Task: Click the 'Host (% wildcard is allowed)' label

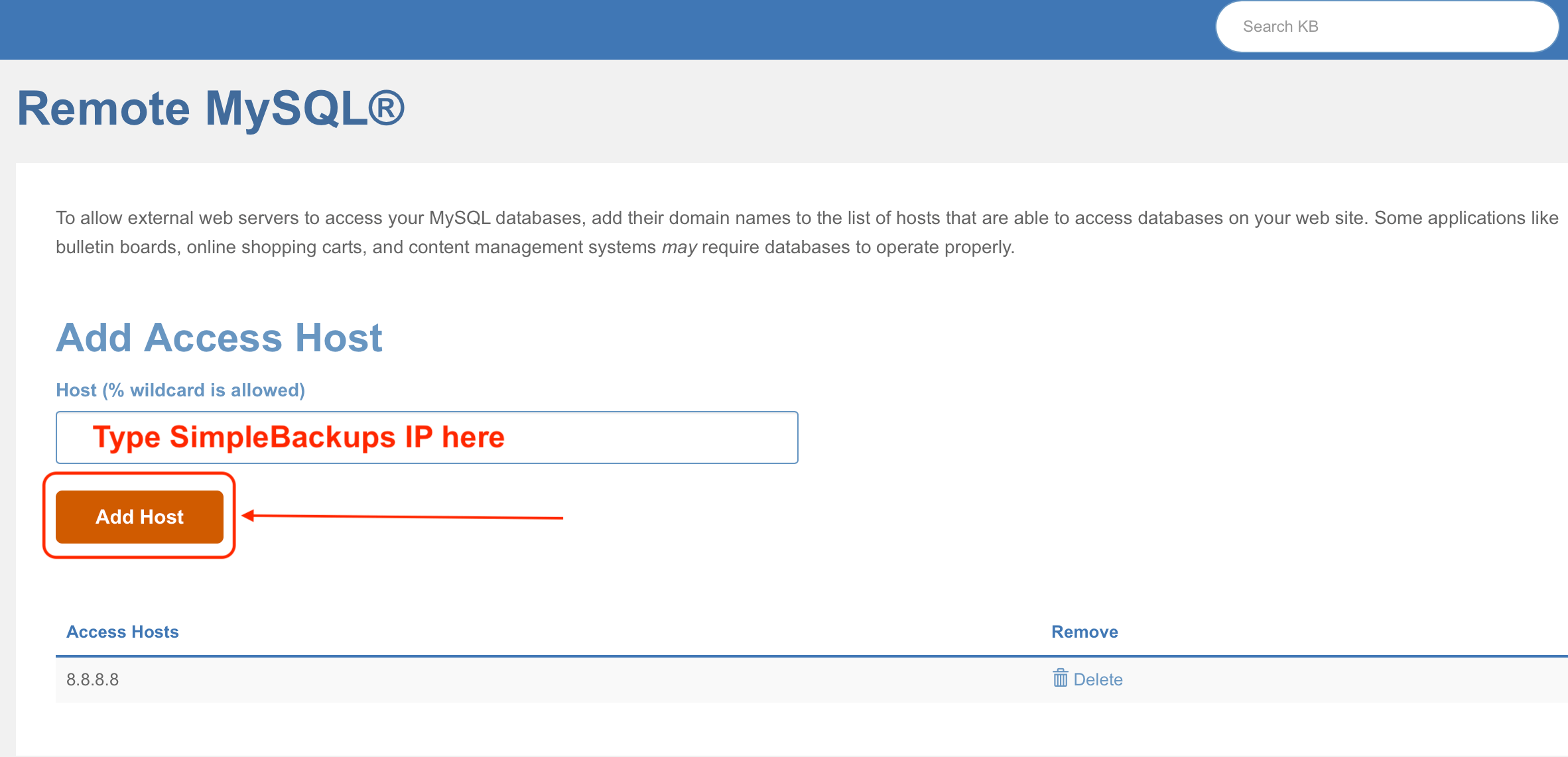Action: [180, 390]
